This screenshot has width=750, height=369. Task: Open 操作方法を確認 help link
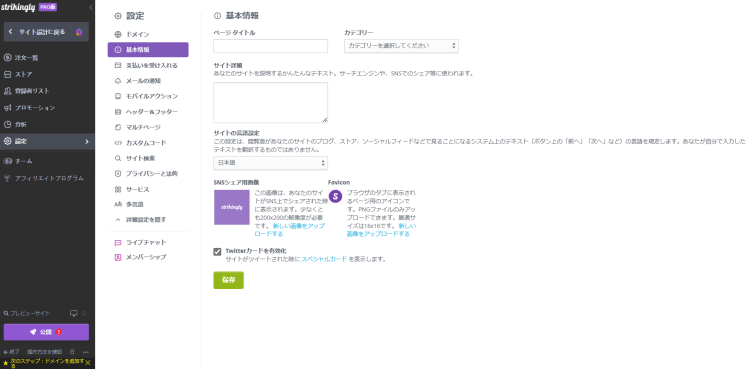(44, 351)
